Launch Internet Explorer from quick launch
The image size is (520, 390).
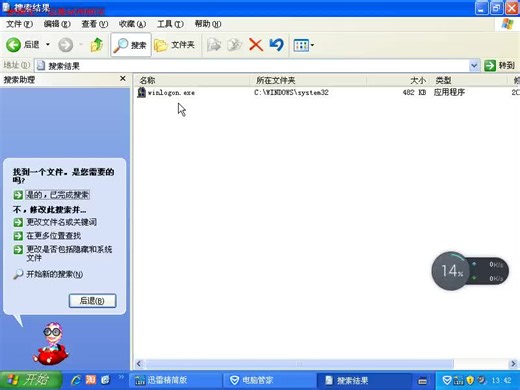point(76,380)
